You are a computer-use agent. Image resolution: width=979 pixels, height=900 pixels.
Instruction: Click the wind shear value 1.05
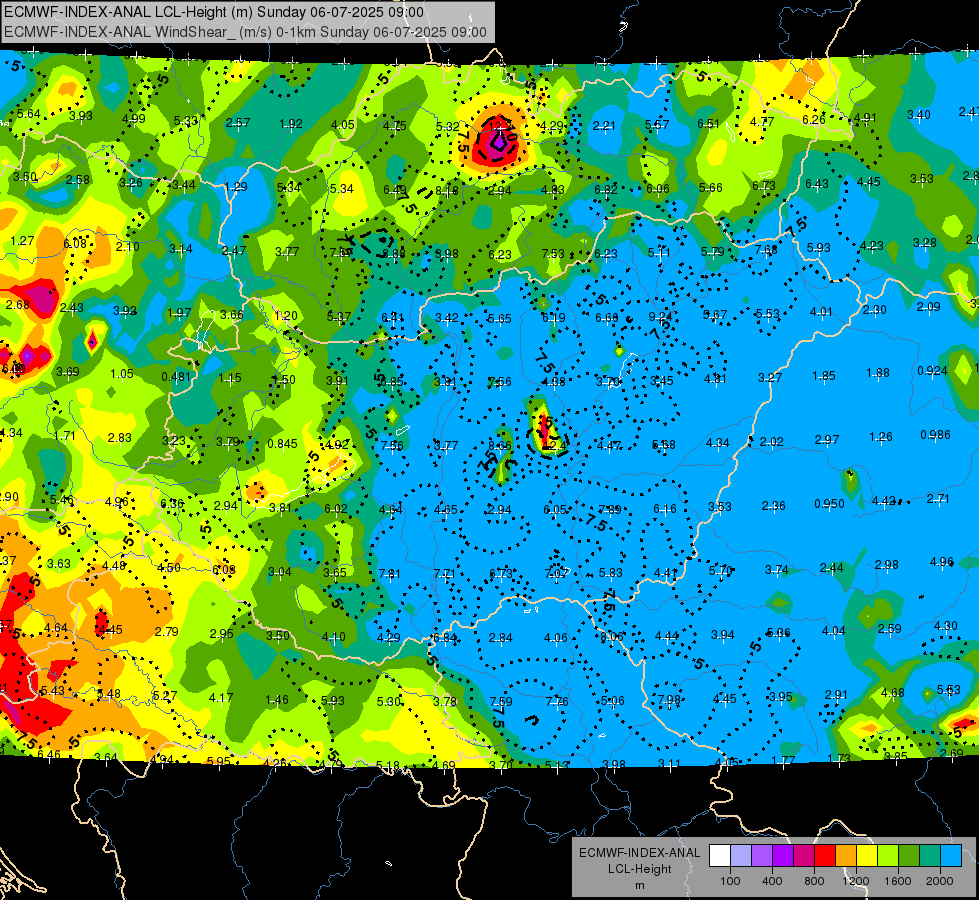(122, 373)
